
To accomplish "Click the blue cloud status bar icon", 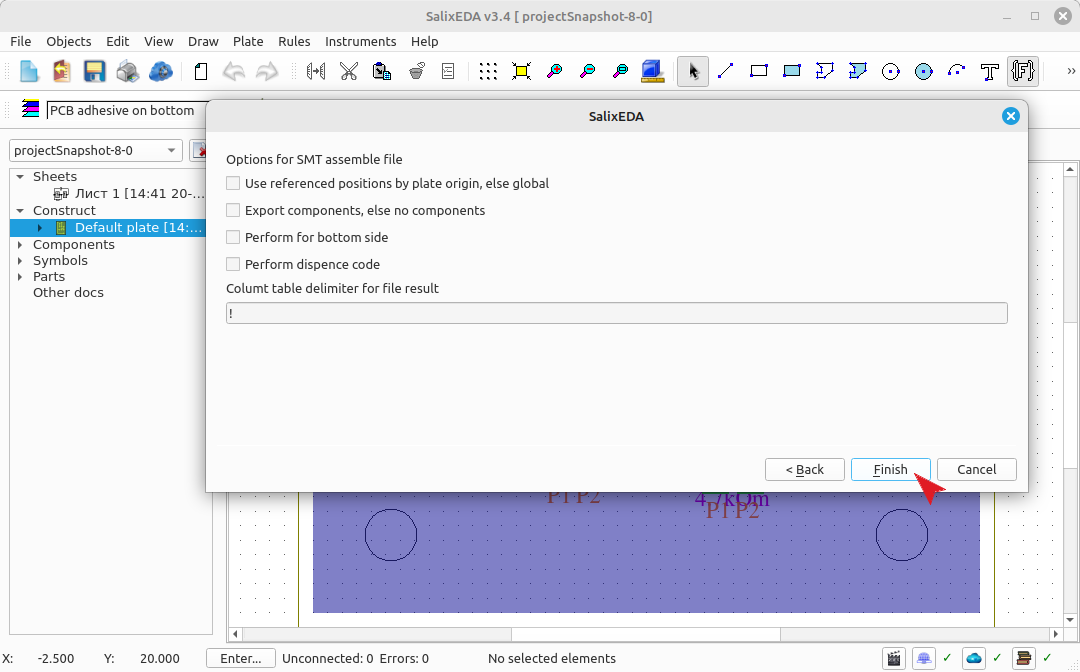I will (974, 659).
